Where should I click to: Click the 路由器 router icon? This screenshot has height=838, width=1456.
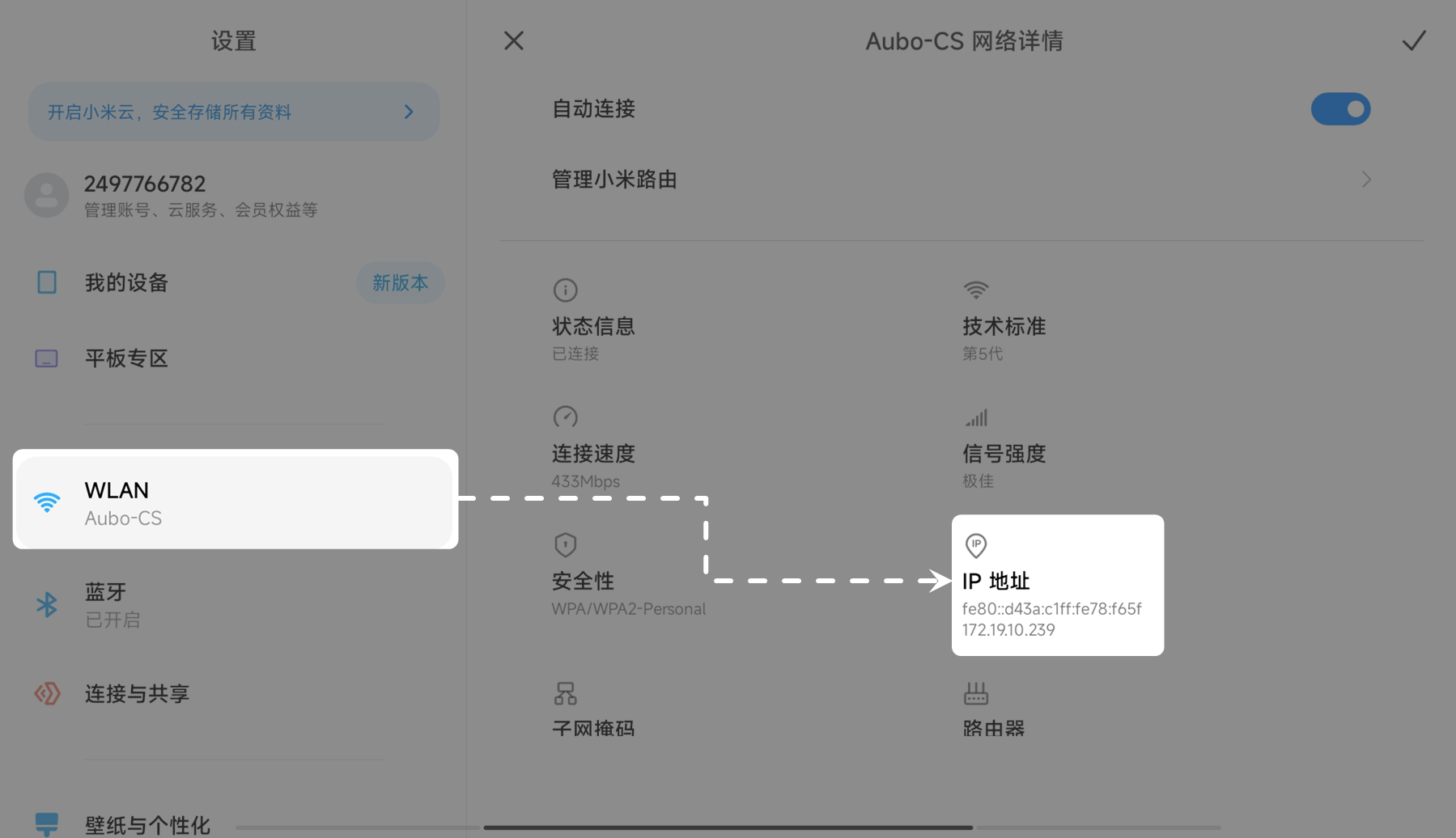coord(976,693)
